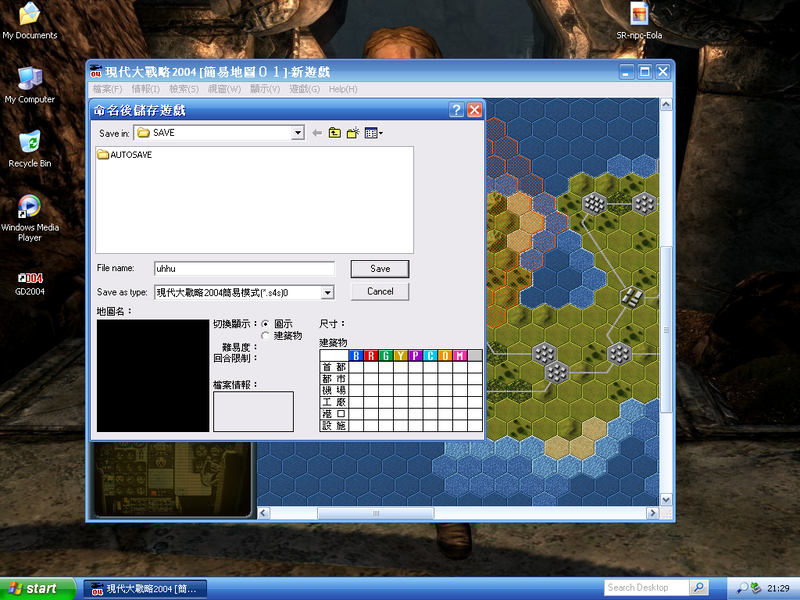Click the 首都 row label

(x=334, y=367)
